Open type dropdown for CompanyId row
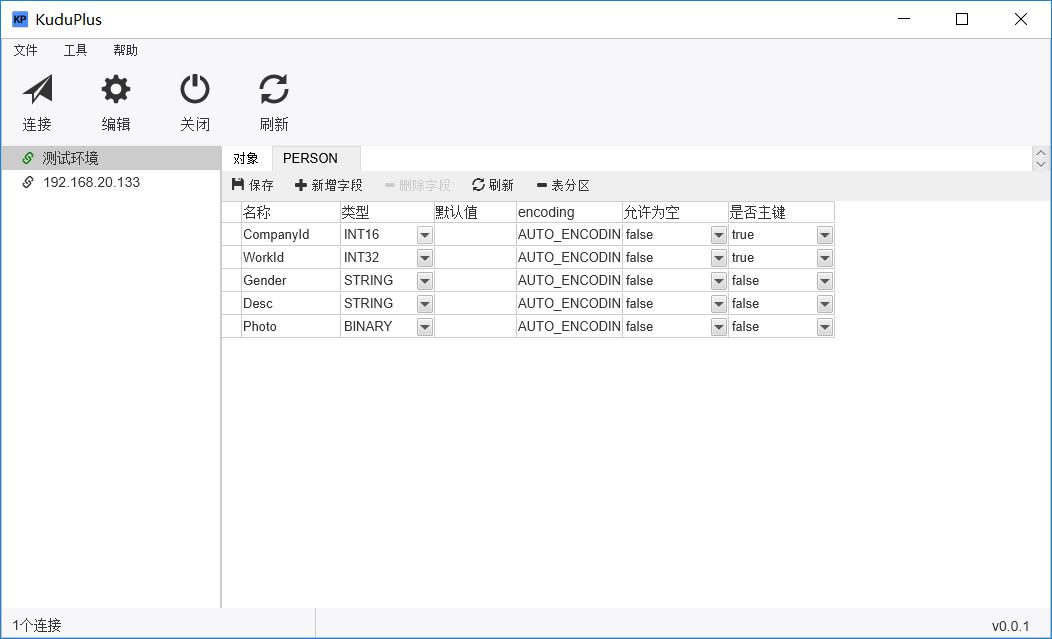The image size is (1052, 639). pos(425,235)
